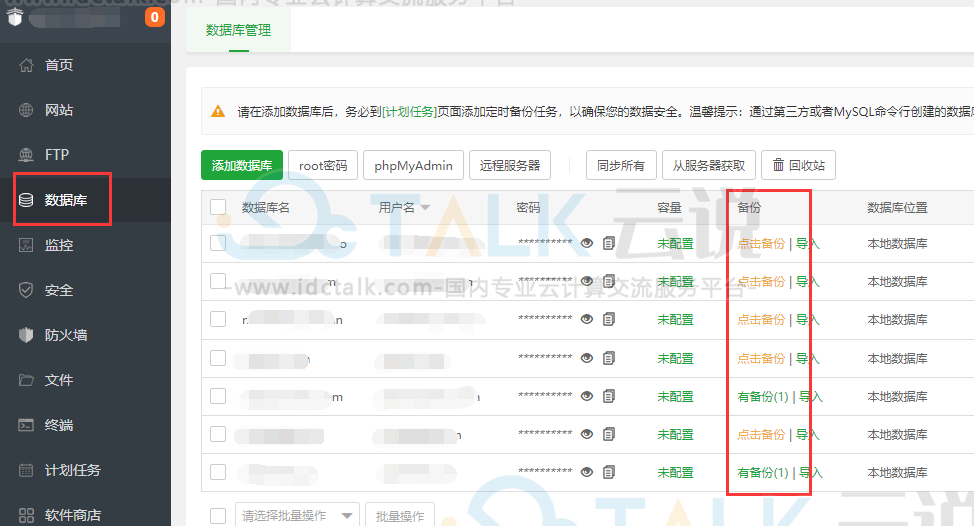Switch to the 数据库管理 tab
974x526 pixels.
pos(238,30)
